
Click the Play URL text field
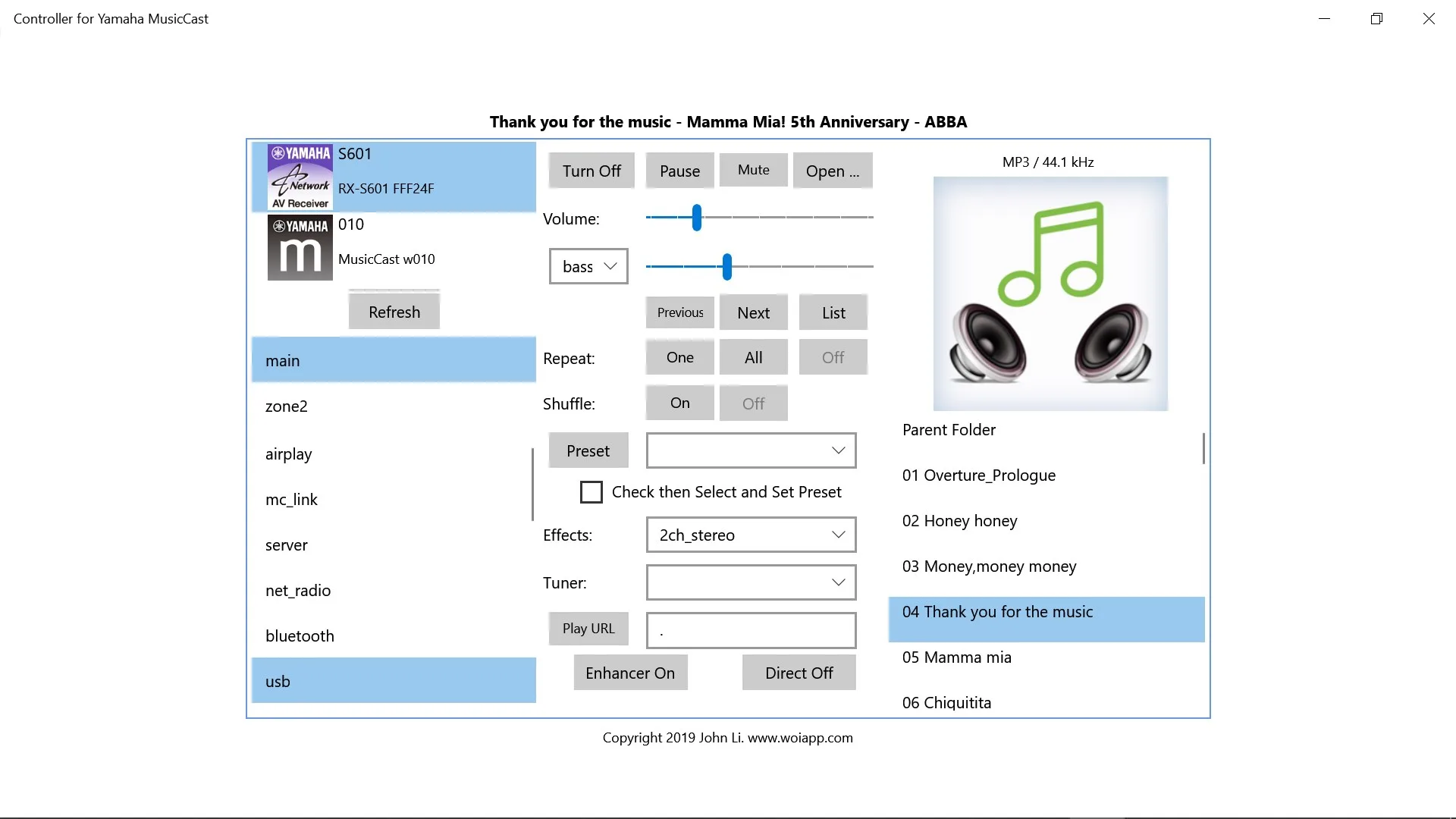(752, 630)
